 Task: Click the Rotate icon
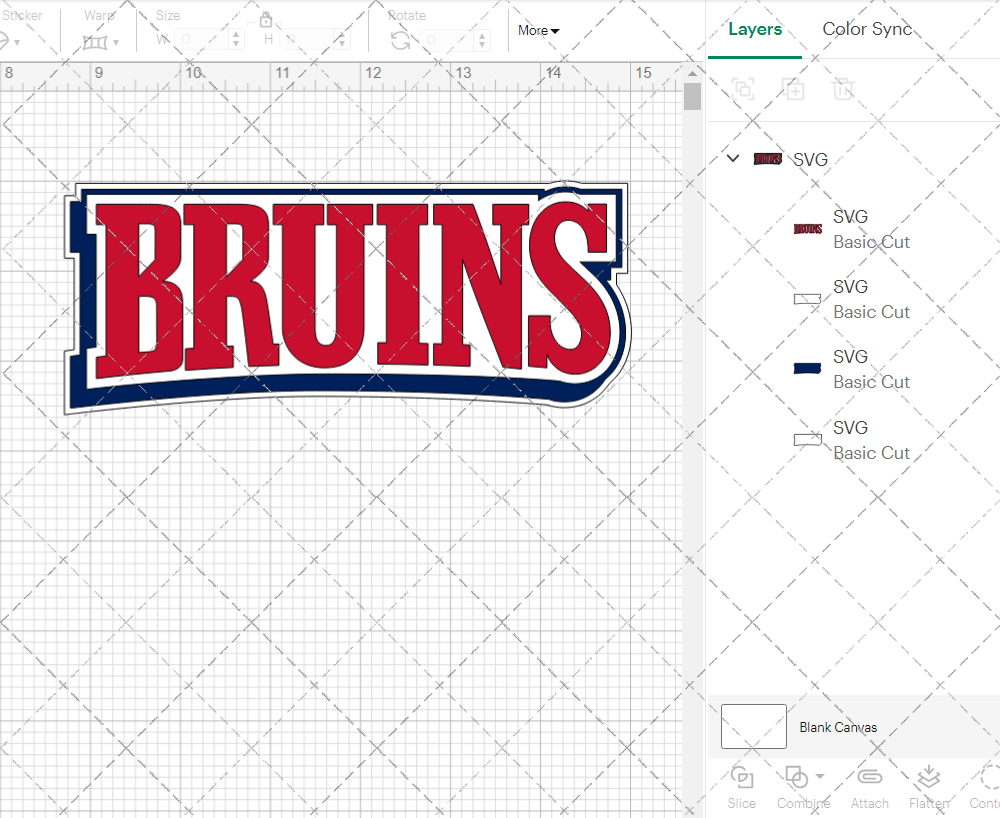400,41
